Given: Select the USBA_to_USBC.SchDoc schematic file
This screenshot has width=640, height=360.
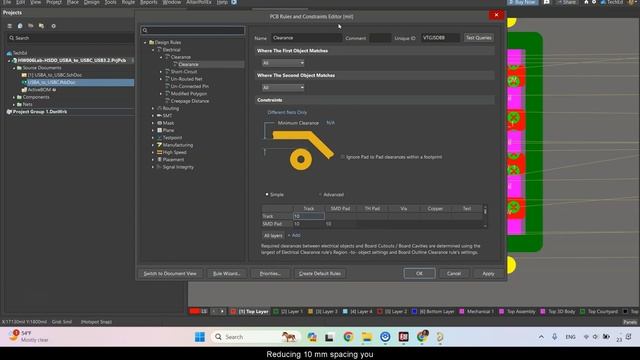Looking at the screenshot, I should [55, 75].
